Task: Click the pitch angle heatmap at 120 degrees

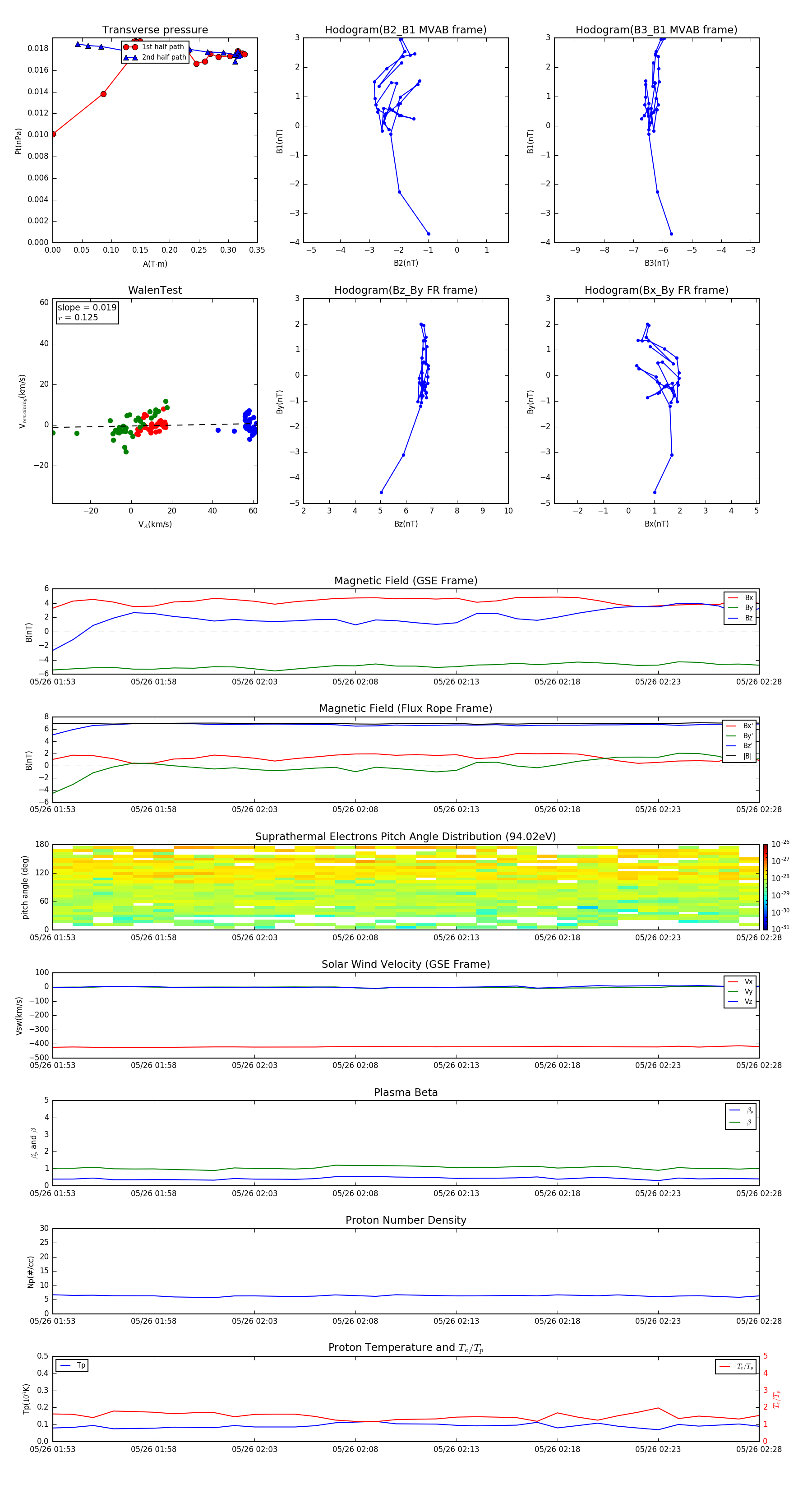Action: coord(406,873)
